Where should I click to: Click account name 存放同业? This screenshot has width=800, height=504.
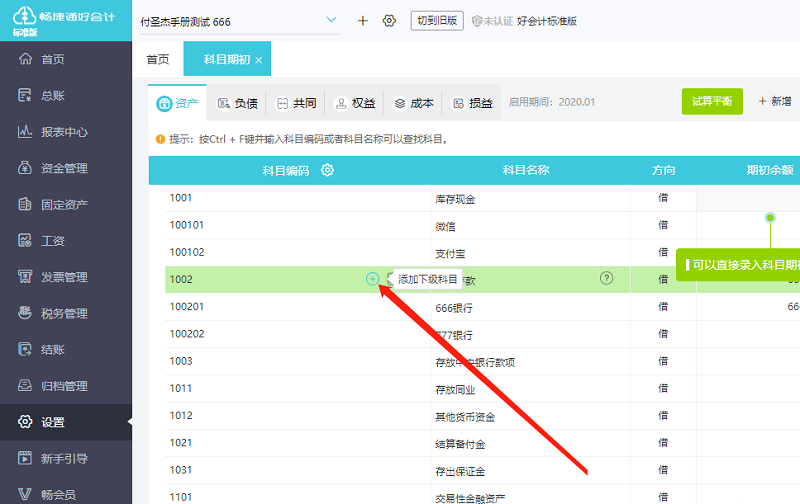(x=455, y=390)
